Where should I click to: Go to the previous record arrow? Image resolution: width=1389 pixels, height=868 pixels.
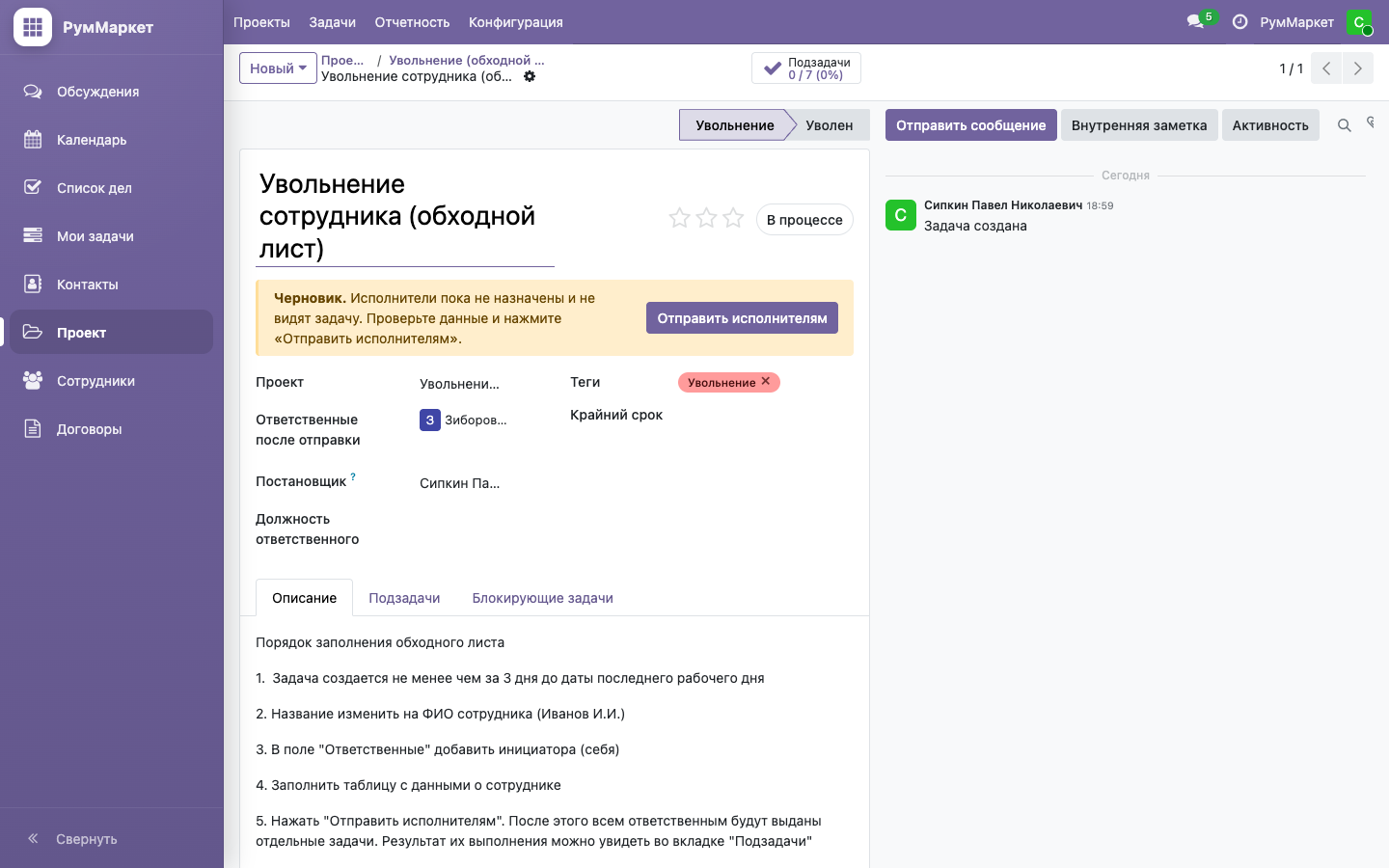click(1326, 68)
